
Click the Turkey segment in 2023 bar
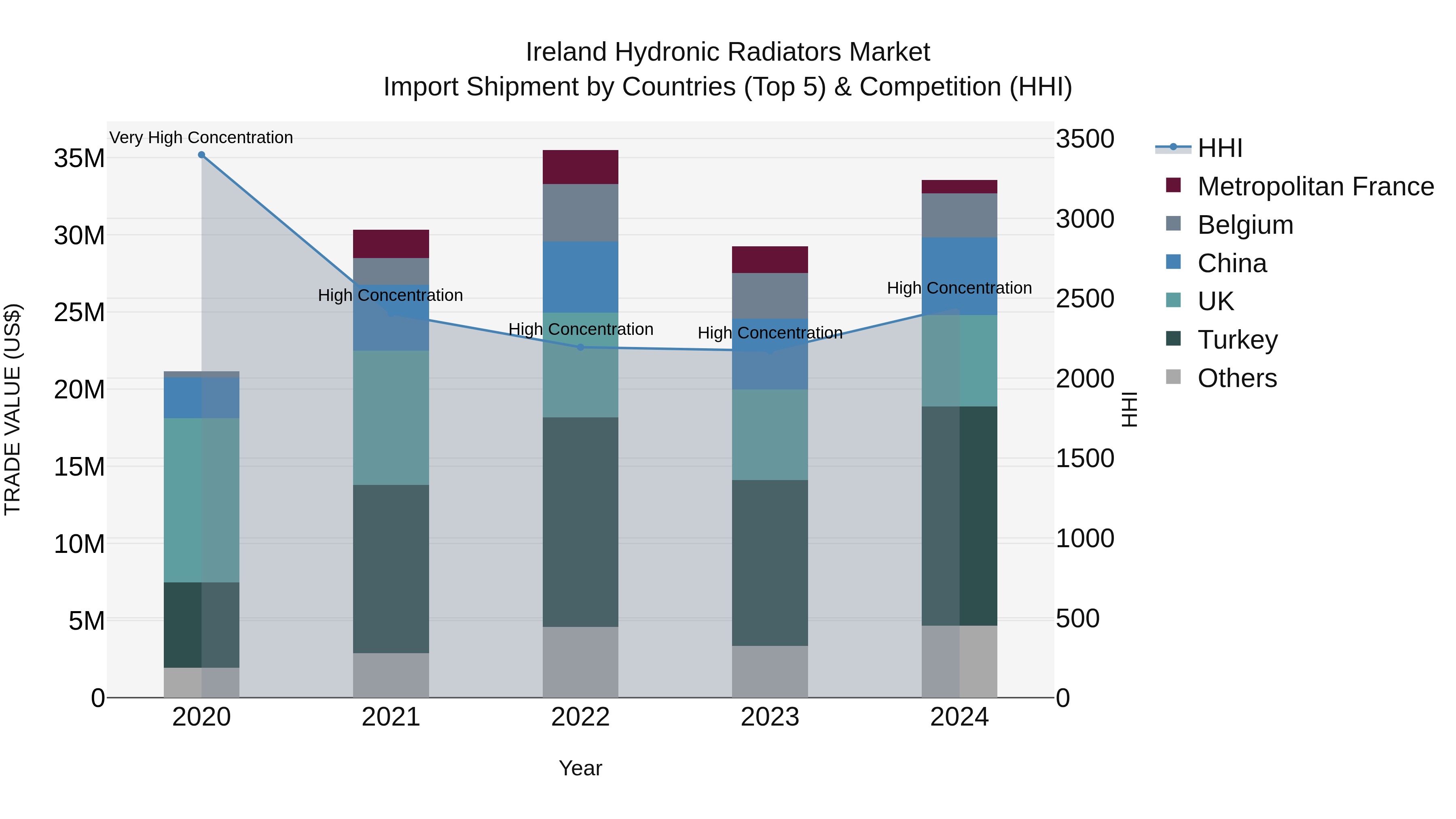pyautogui.click(x=770, y=563)
